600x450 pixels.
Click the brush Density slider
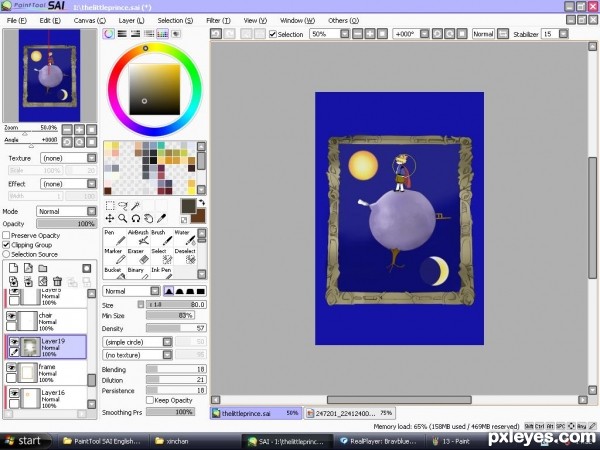176,328
